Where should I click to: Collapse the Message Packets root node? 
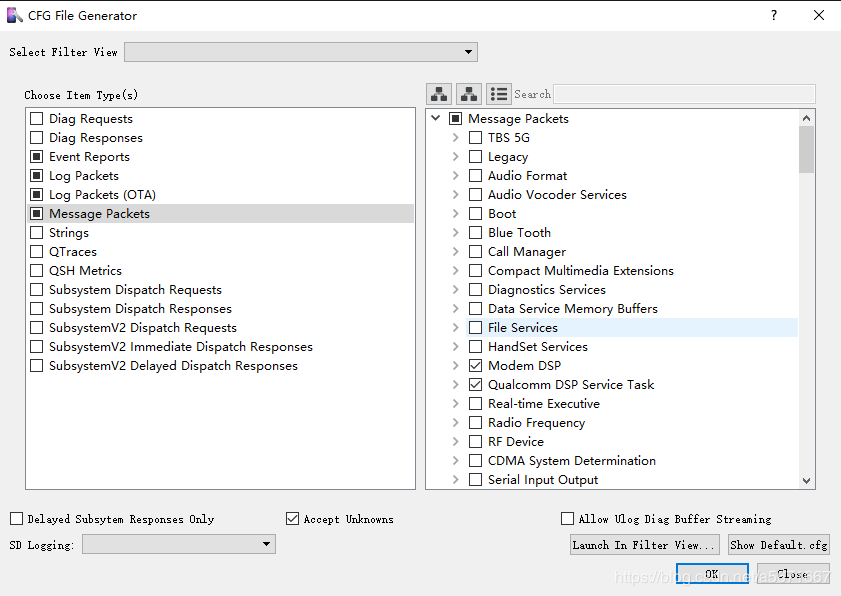pos(436,118)
